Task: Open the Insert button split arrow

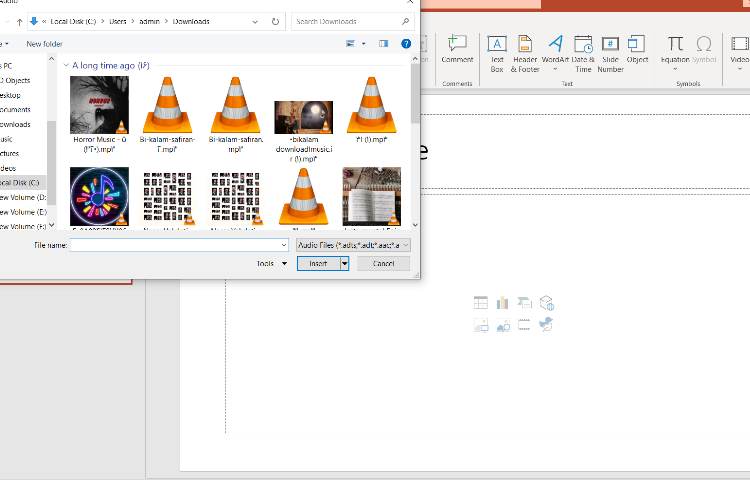Action: [x=344, y=263]
